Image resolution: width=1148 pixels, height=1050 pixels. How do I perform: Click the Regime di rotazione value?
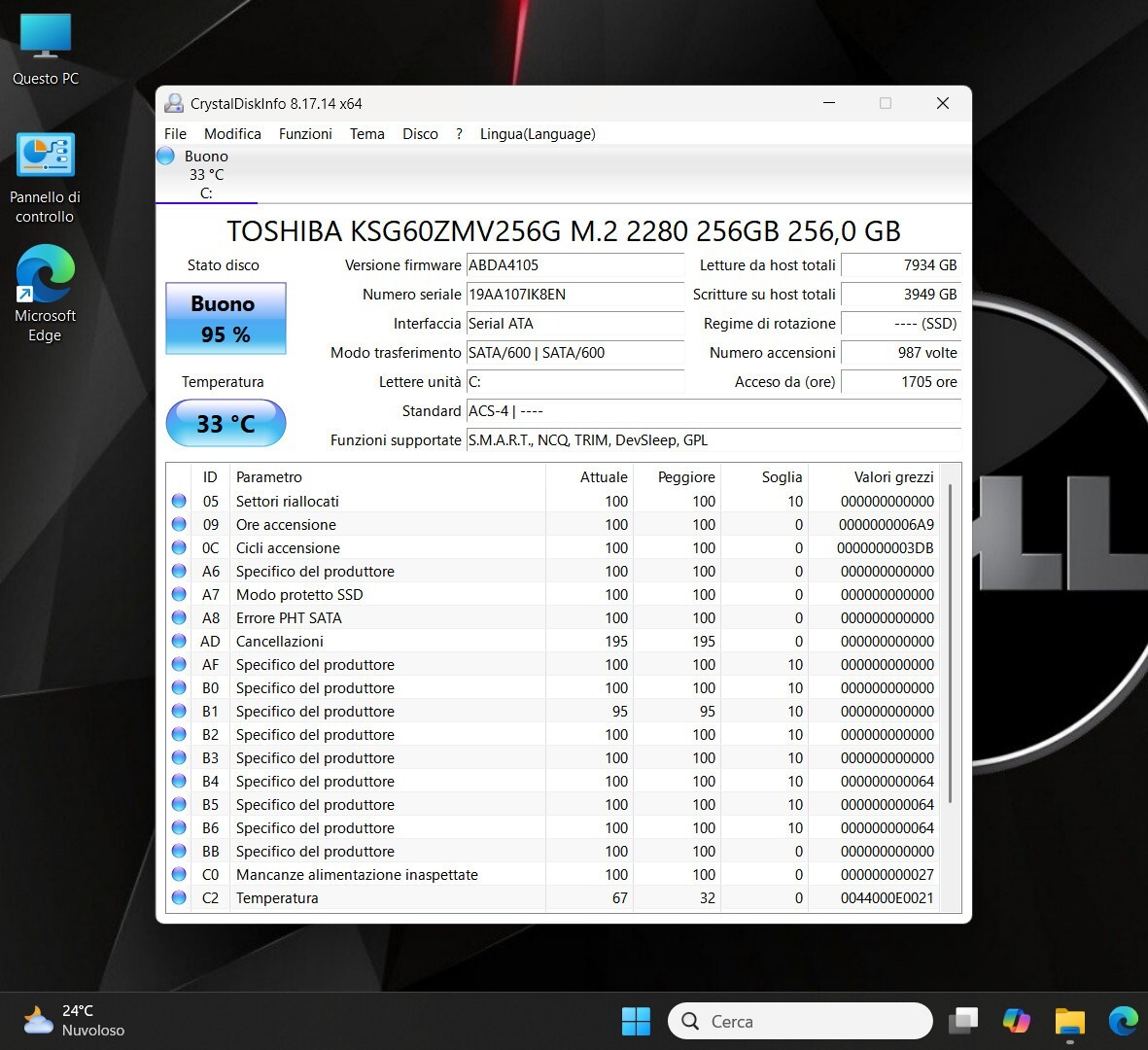900,324
